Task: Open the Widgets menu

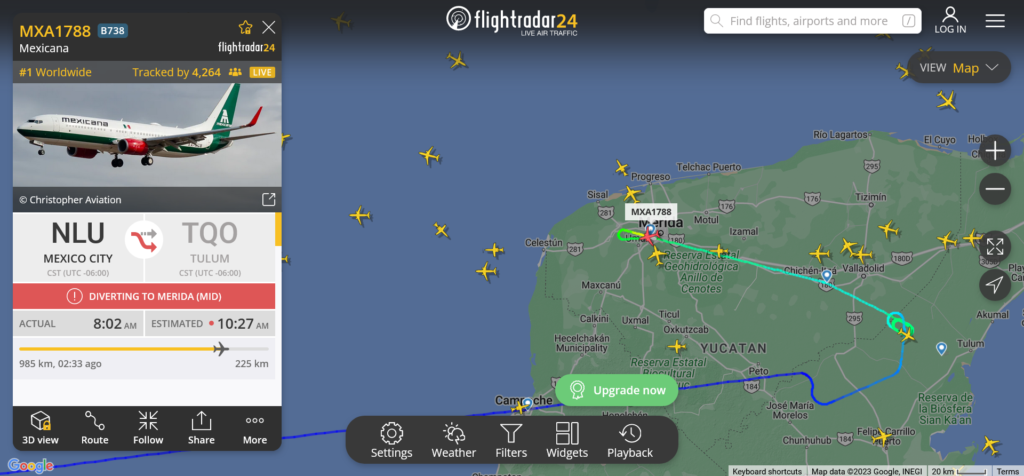Action: point(567,440)
